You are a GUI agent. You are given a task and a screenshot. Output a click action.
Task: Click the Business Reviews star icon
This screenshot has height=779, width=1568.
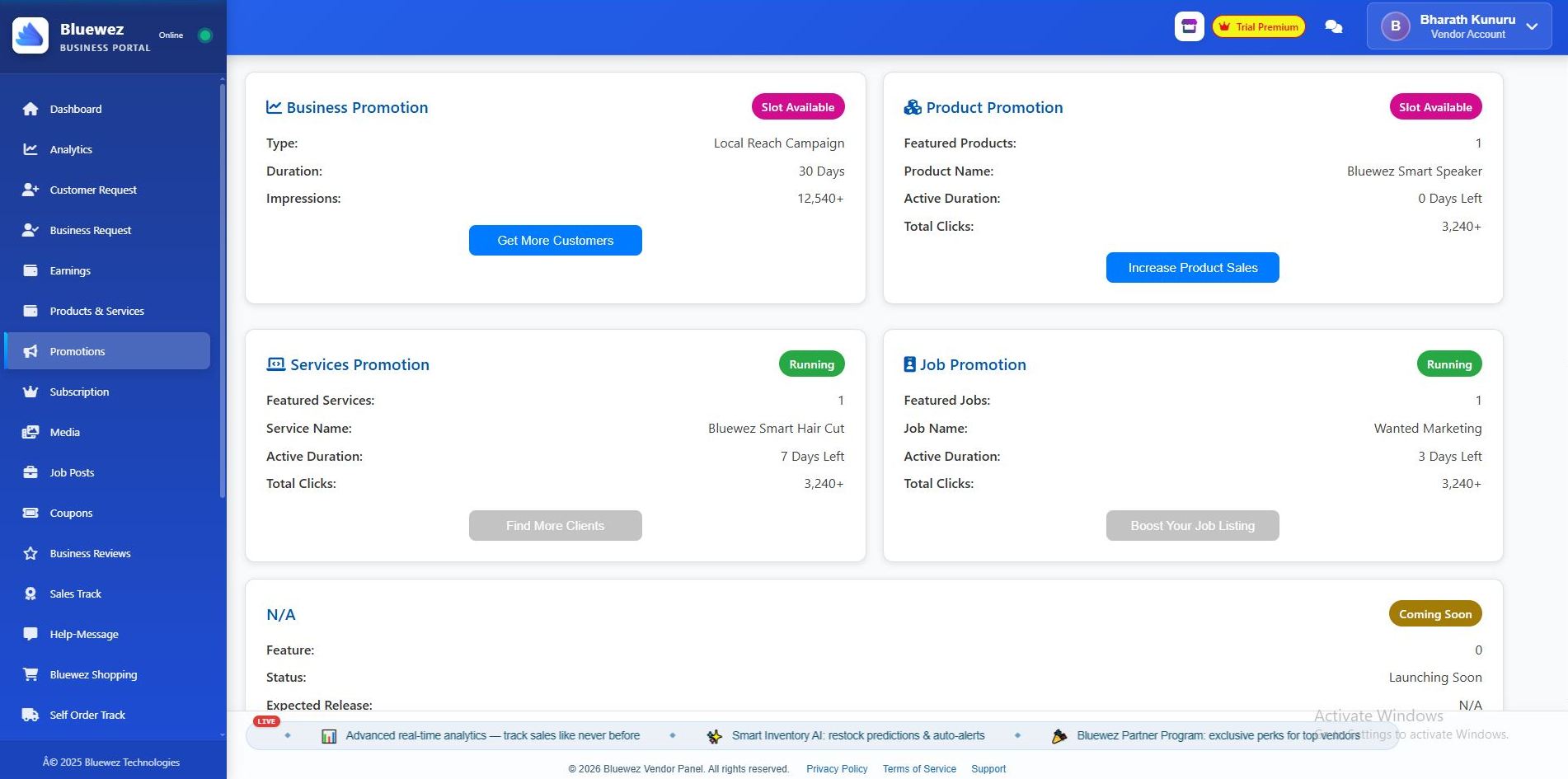pyautogui.click(x=31, y=553)
